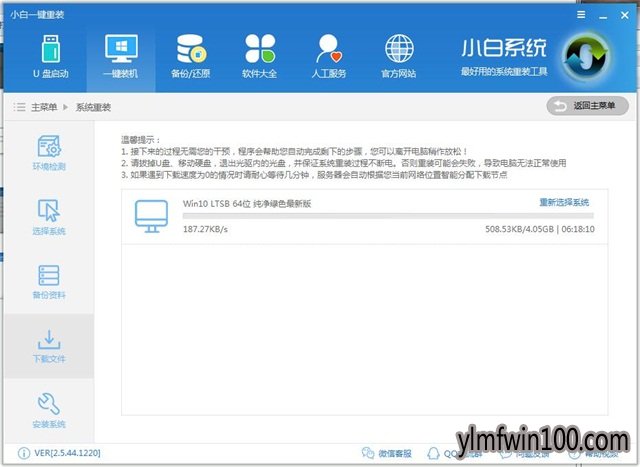Click the VER[2.5.44.1220] version label

67,453
